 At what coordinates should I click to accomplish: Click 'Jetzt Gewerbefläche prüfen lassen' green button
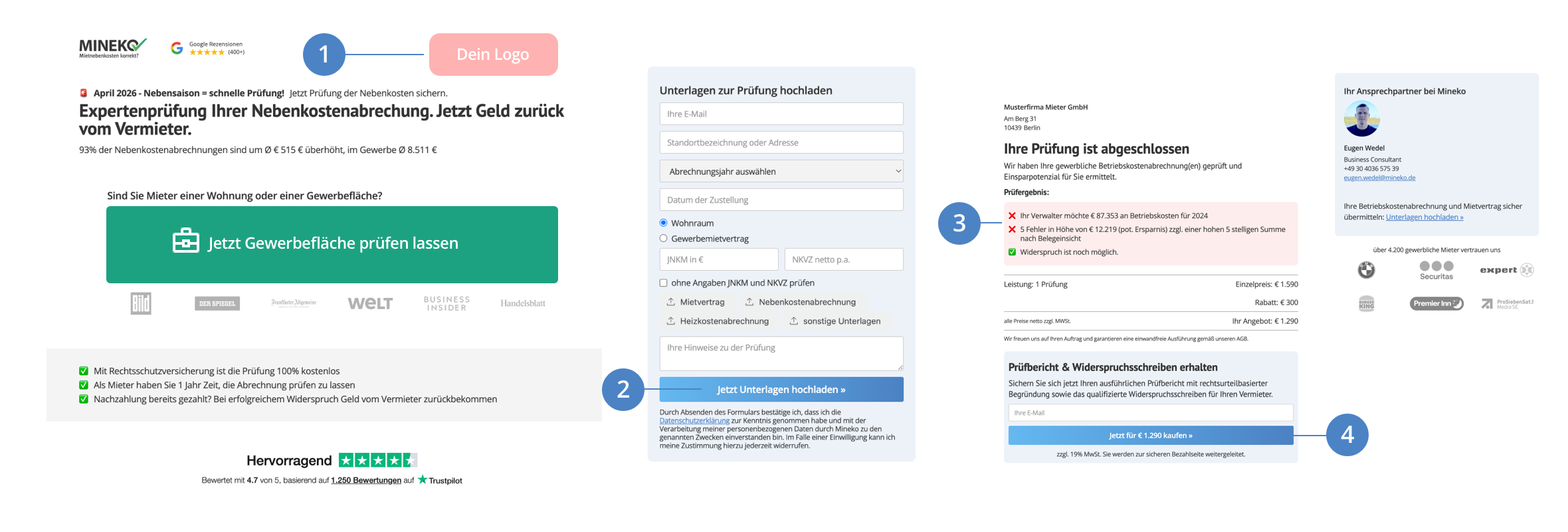tap(332, 244)
